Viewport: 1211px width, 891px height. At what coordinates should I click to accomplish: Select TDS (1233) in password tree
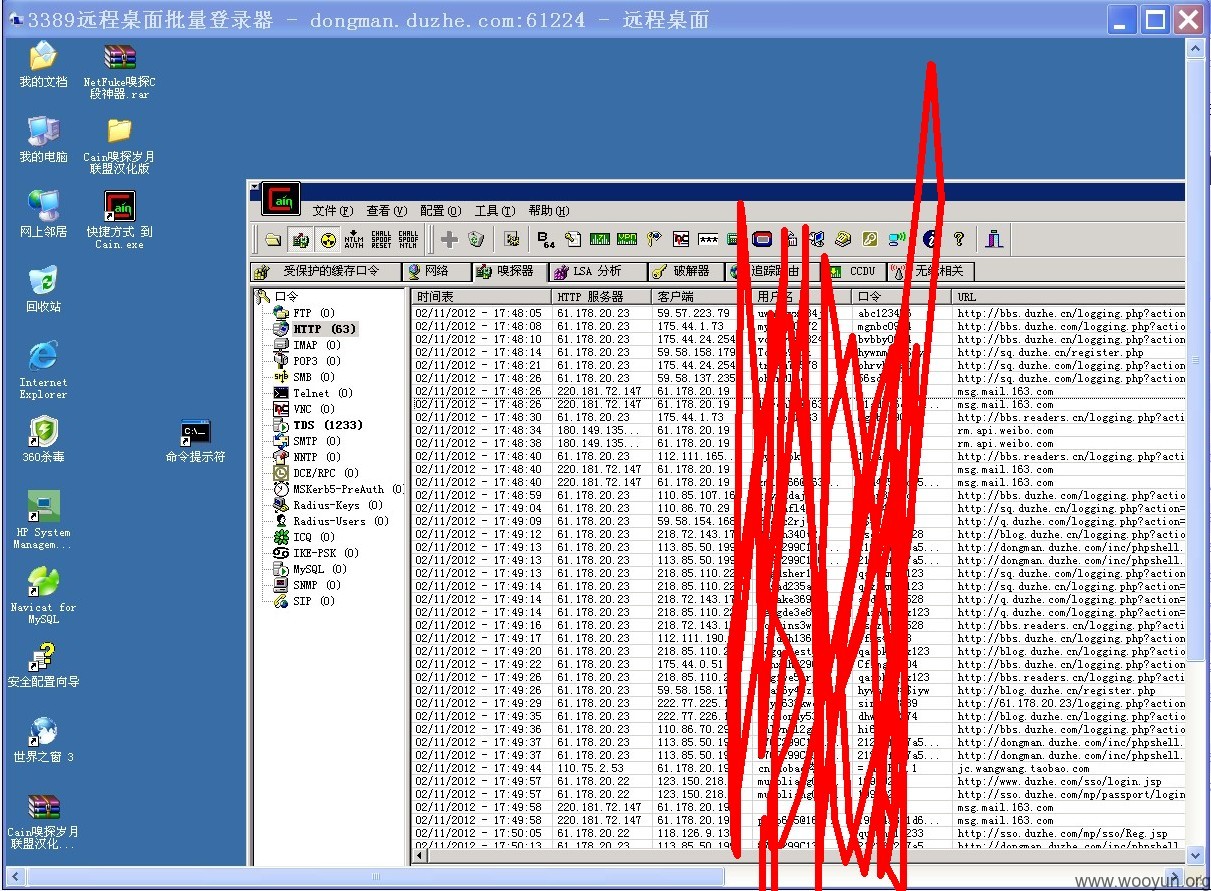click(x=317, y=425)
